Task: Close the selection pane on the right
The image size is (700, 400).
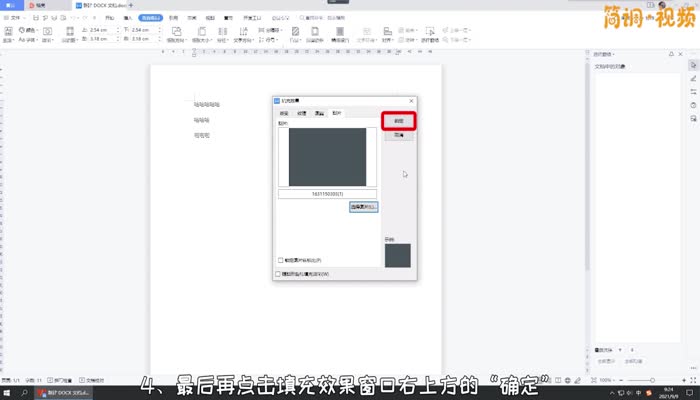Action: pyautogui.click(x=680, y=53)
